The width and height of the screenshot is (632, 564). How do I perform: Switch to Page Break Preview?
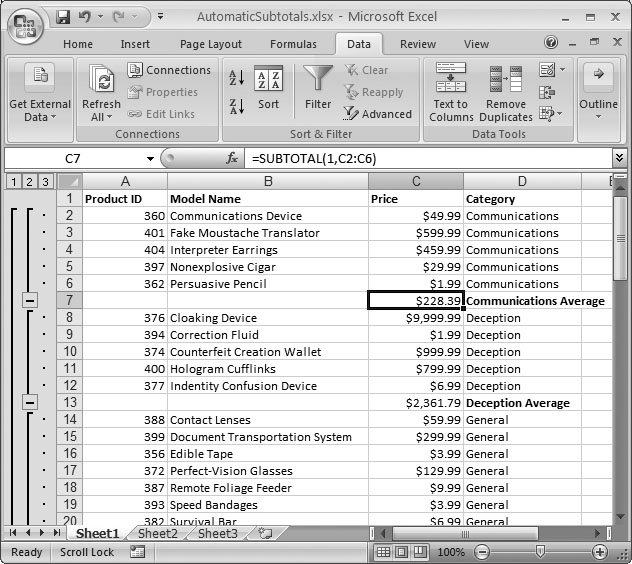420,552
